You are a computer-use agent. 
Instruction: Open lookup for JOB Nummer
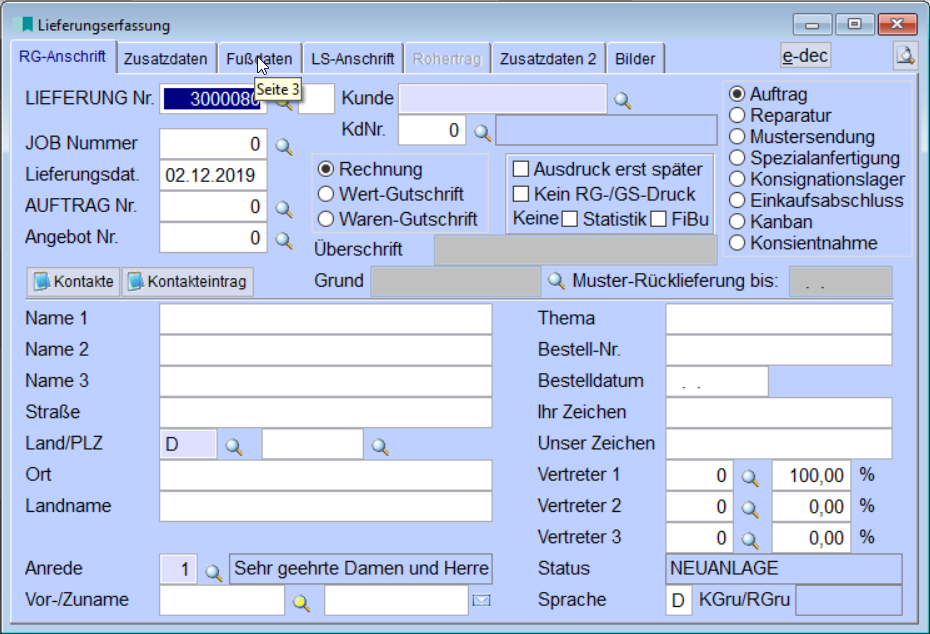284,146
